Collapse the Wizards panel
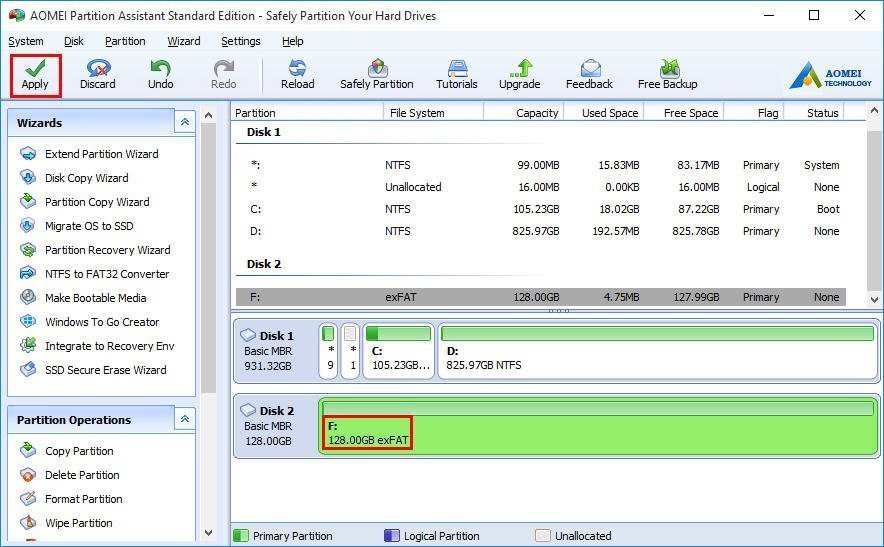The width and height of the screenshot is (884, 547). [185, 122]
